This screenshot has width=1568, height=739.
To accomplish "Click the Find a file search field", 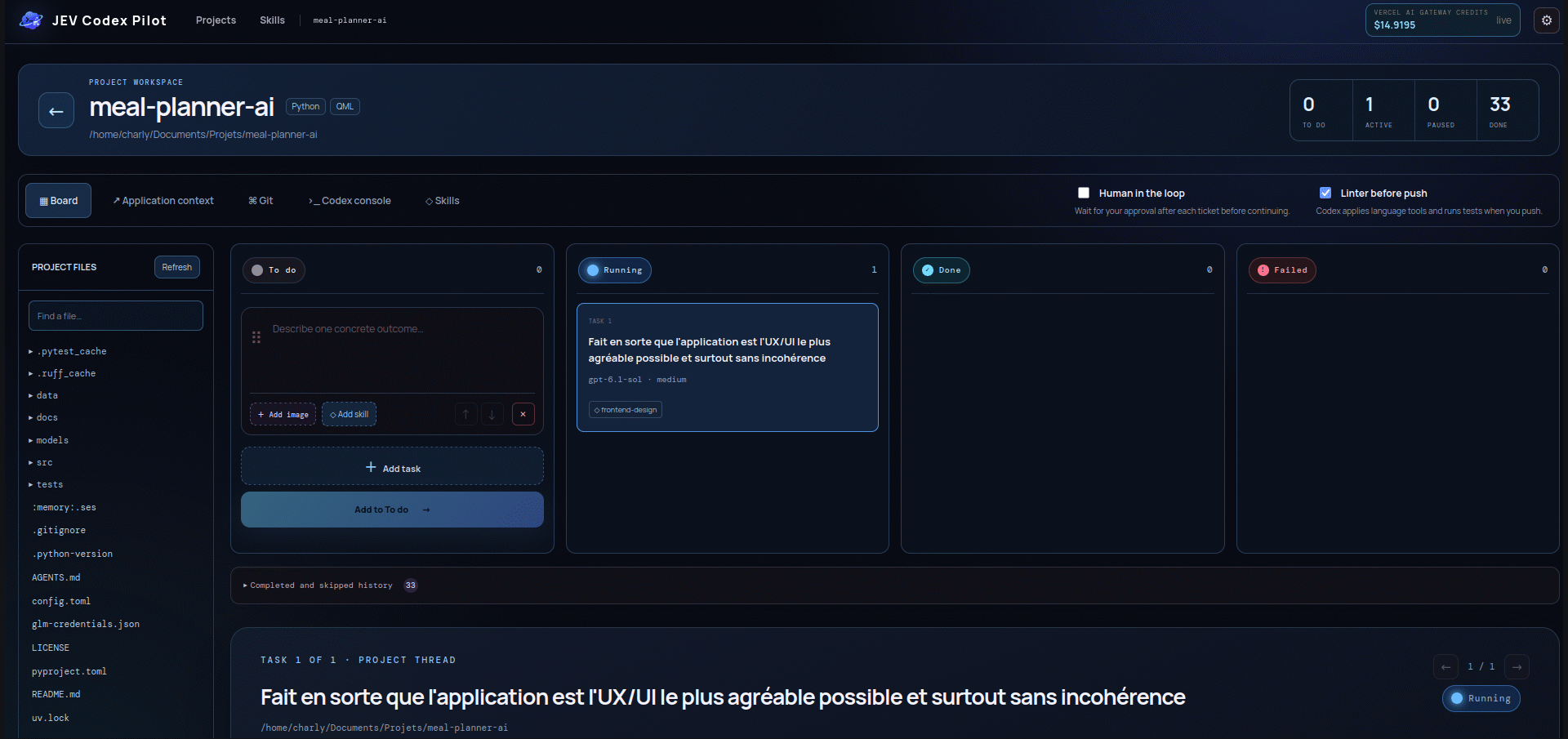I will pyautogui.click(x=116, y=316).
